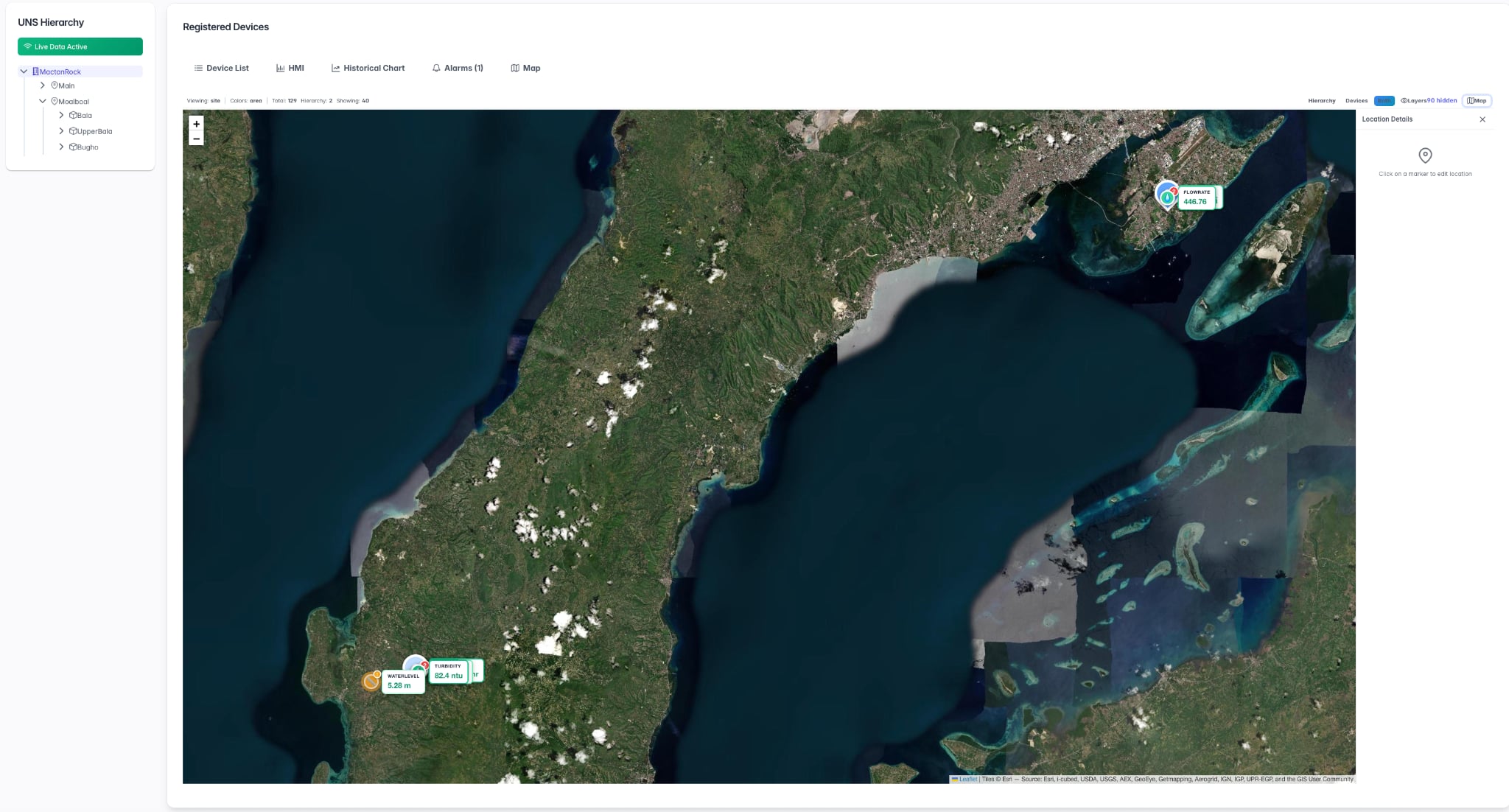Close the Location Details panel
The image size is (1509, 812).
(1482, 119)
